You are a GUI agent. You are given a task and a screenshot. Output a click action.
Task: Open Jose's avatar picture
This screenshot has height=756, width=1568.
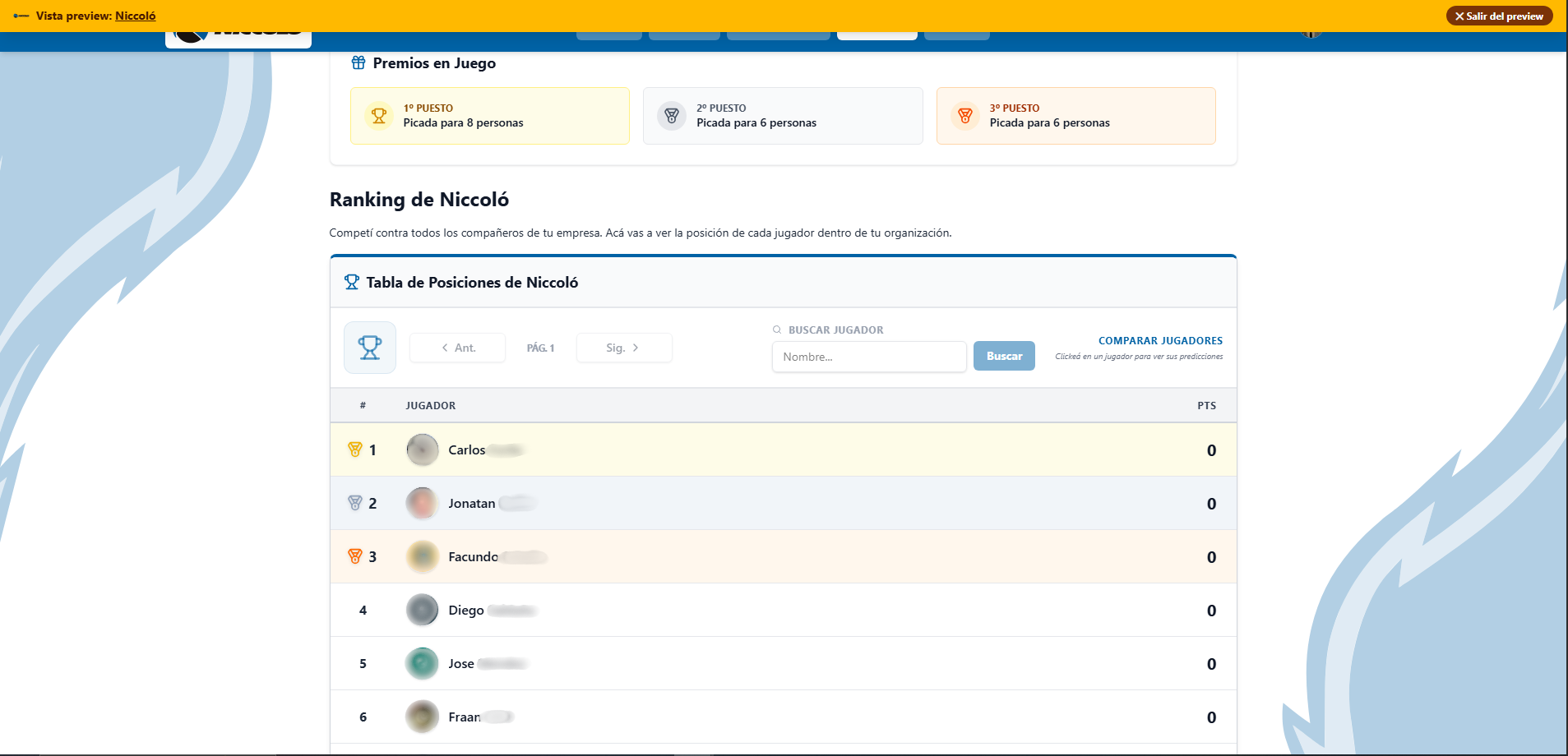pyautogui.click(x=423, y=663)
